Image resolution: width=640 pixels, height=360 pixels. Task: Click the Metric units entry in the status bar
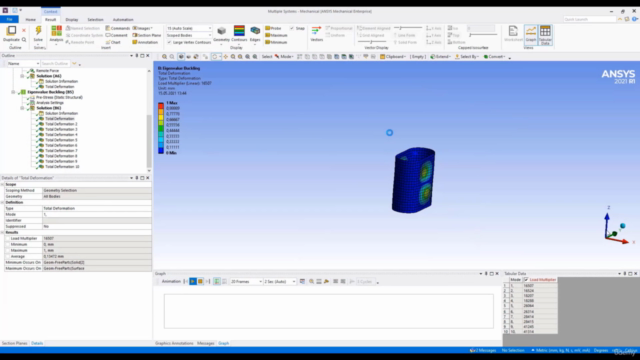pyautogui.click(x=560, y=350)
